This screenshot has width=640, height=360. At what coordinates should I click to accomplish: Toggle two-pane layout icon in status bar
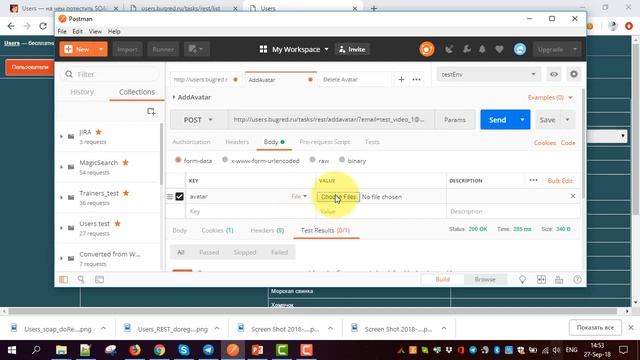coord(541,280)
